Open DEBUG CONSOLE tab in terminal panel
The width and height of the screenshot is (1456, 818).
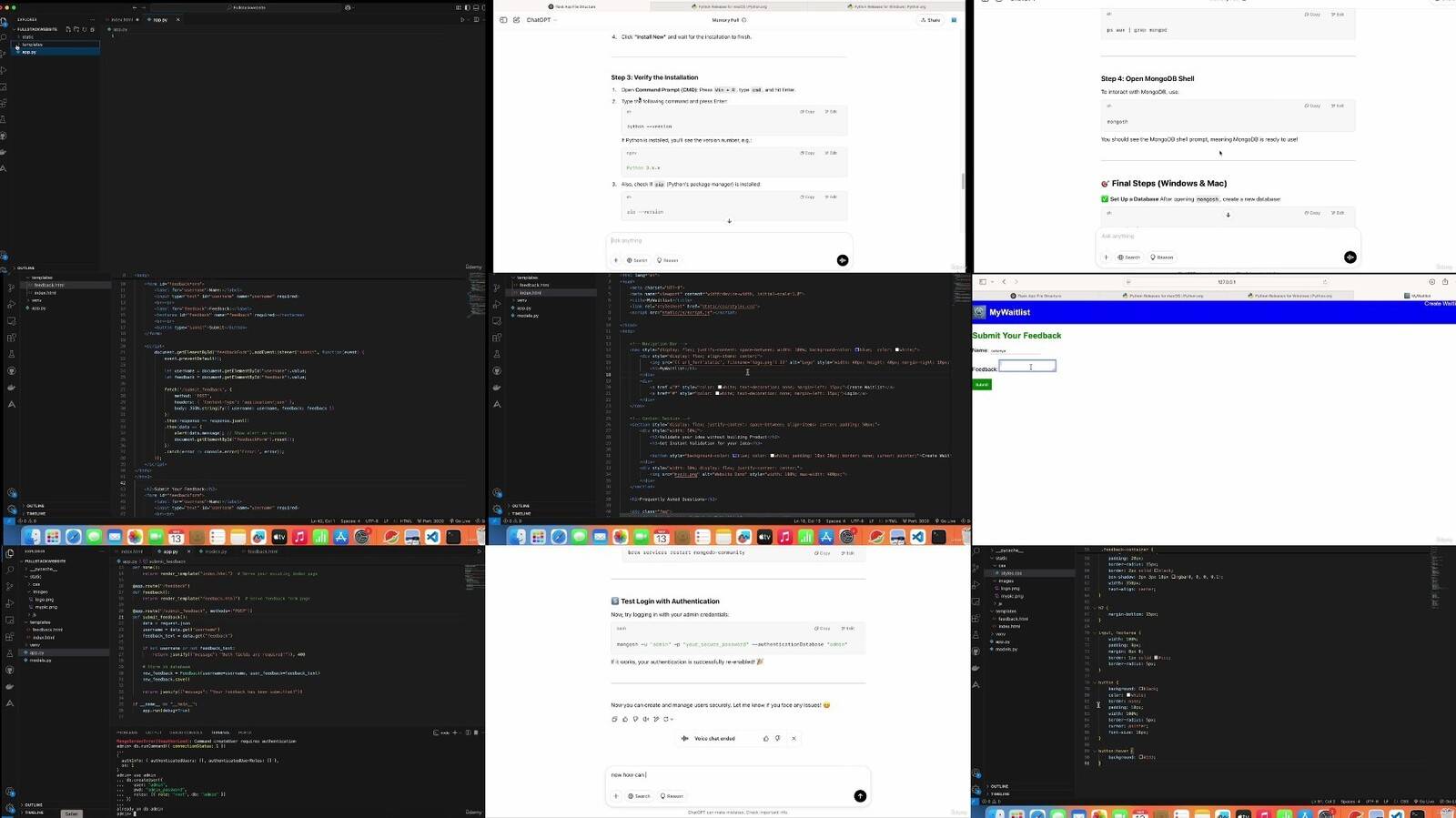(x=186, y=732)
